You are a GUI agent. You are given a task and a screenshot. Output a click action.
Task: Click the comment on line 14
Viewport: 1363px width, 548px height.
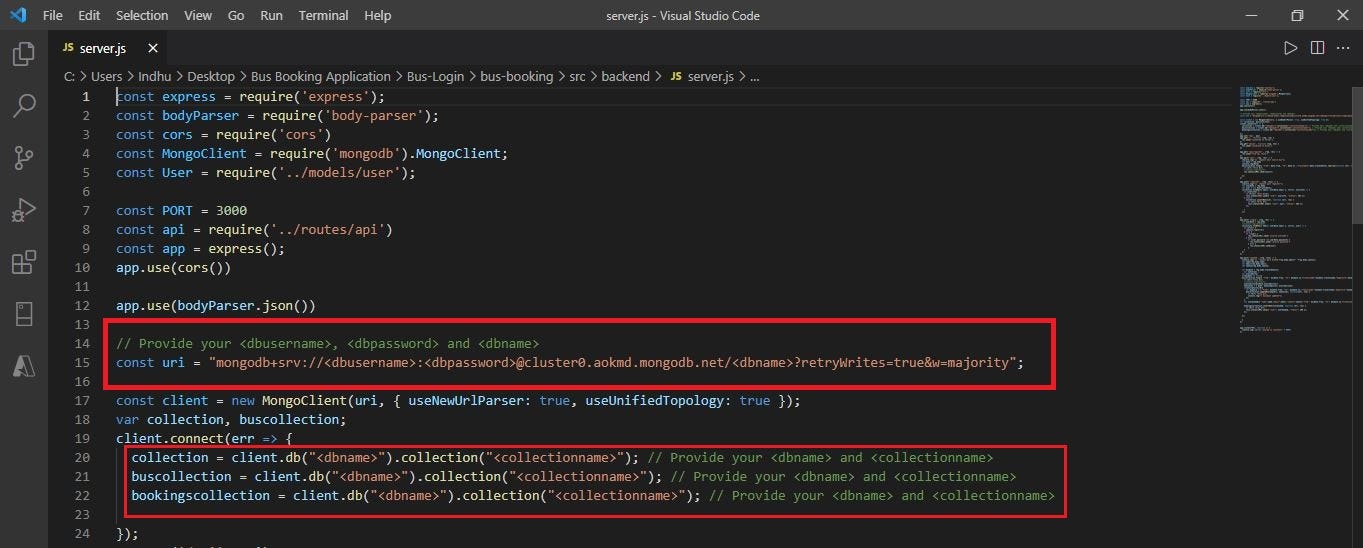coord(327,343)
